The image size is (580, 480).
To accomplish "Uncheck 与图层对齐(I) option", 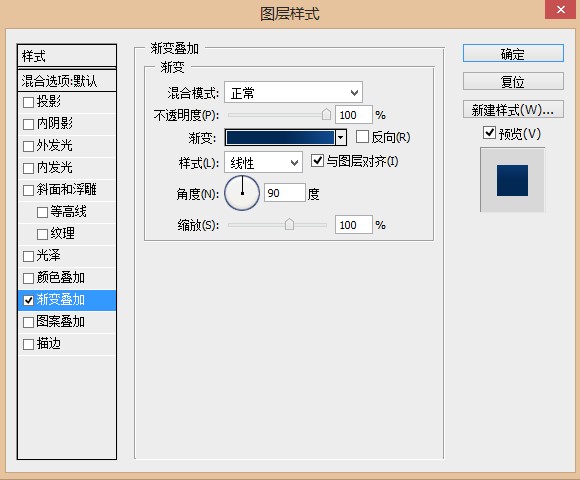I will point(317,161).
